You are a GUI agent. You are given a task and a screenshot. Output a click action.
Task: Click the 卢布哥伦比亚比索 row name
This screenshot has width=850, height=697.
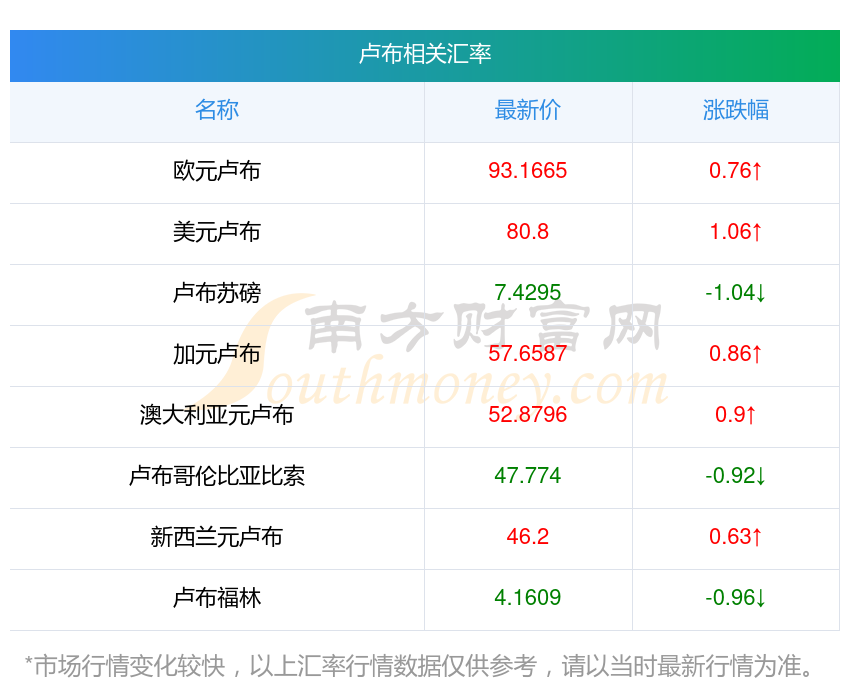(217, 476)
